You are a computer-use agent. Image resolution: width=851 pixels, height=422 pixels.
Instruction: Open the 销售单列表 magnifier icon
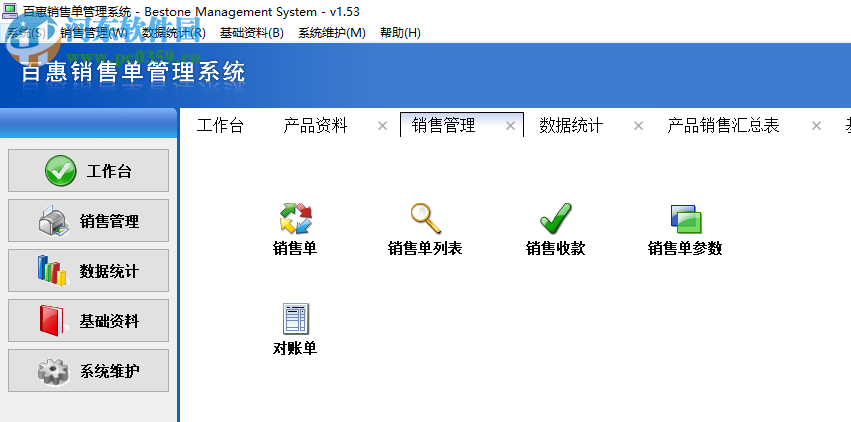click(425, 218)
